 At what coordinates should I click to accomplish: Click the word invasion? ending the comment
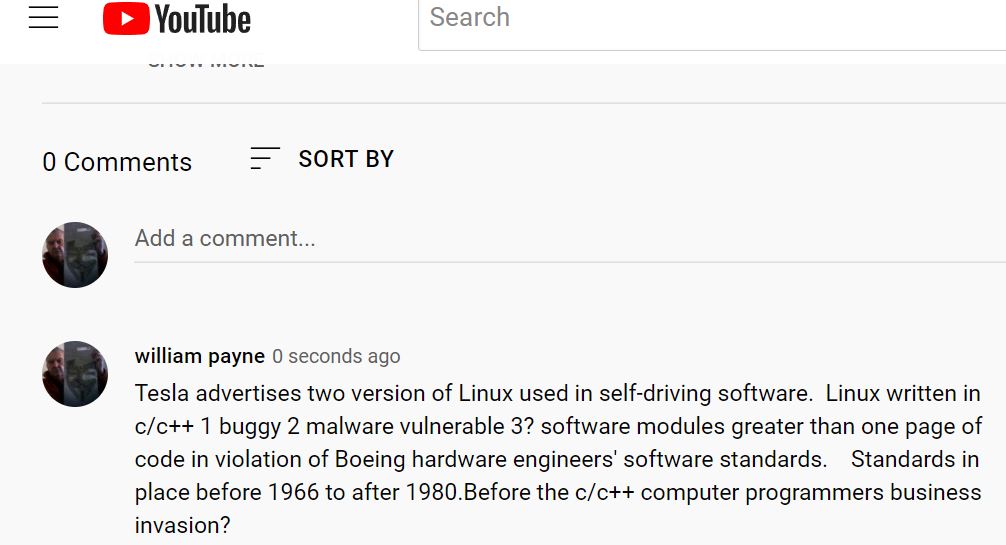[x=182, y=525]
